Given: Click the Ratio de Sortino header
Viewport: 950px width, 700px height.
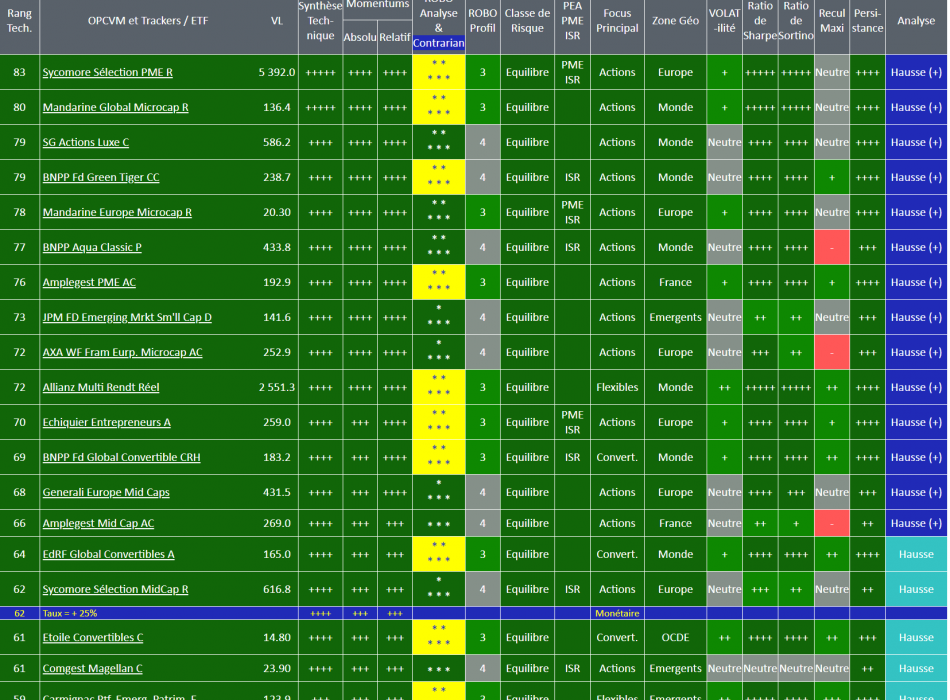Looking at the screenshot, I should (796, 21).
